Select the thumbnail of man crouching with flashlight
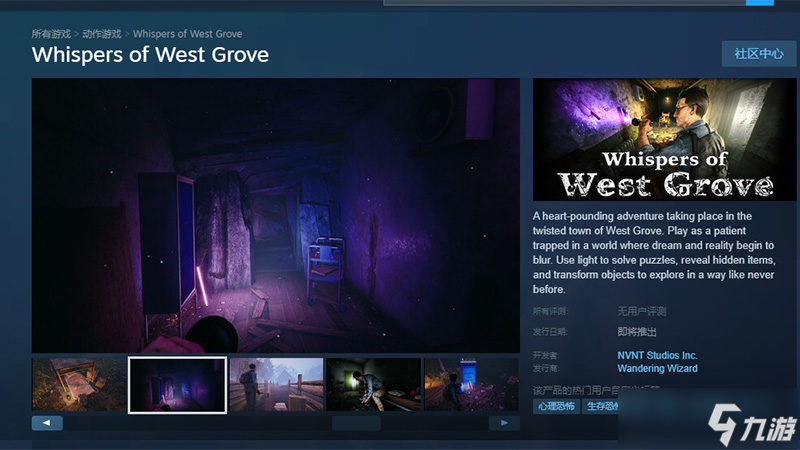The image size is (800, 450). pos(373,384)
